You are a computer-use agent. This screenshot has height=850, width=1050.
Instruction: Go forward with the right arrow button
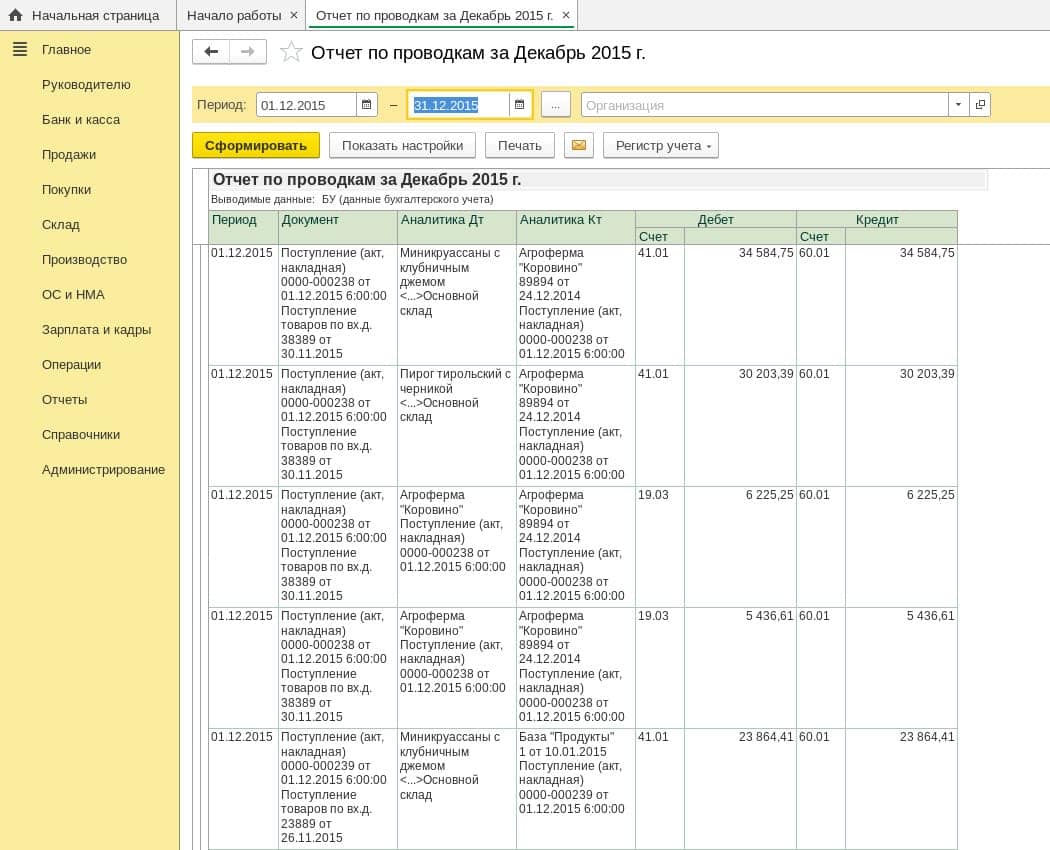click(248, 52)
